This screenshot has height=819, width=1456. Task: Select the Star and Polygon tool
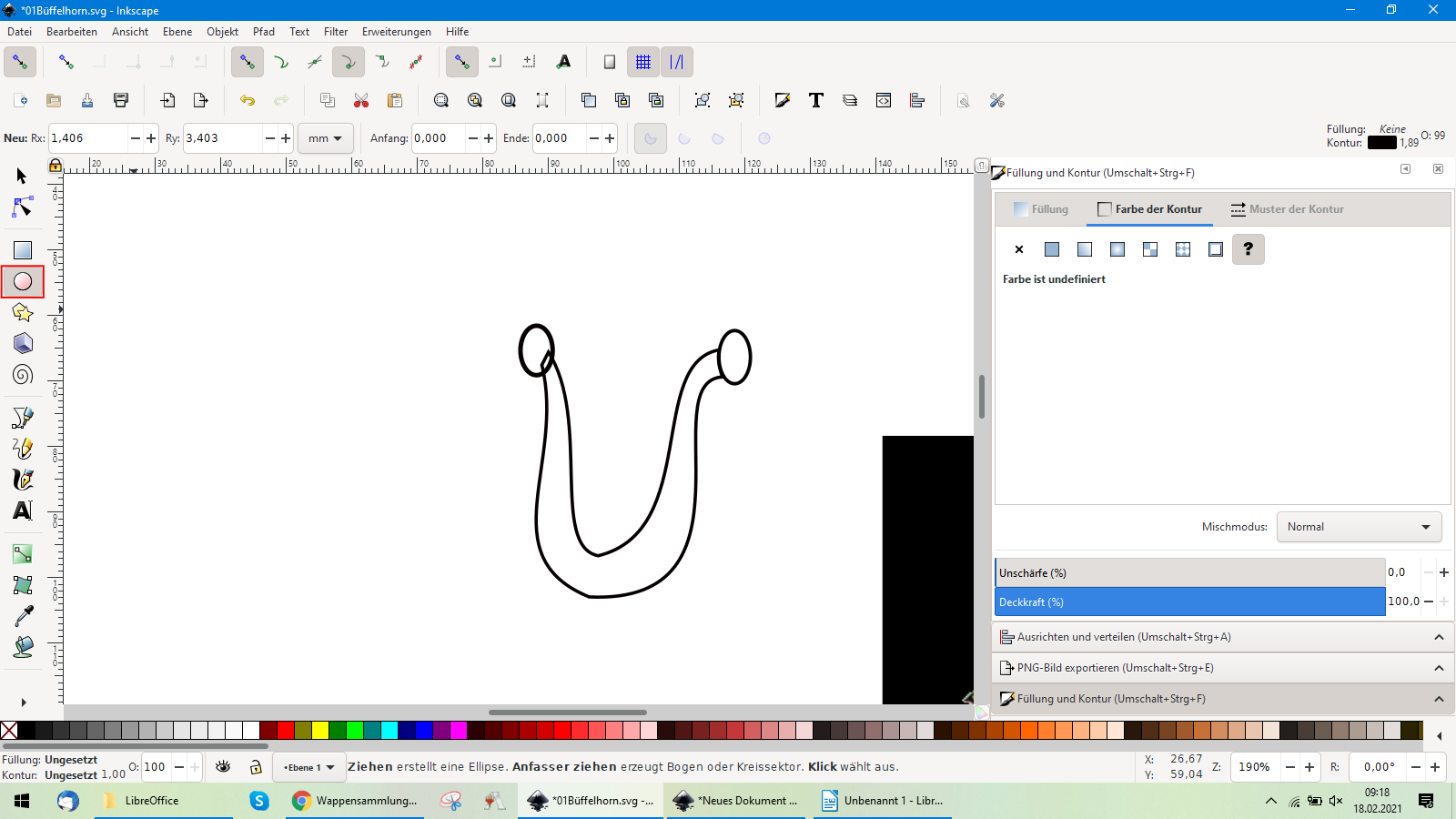[23, 313]
